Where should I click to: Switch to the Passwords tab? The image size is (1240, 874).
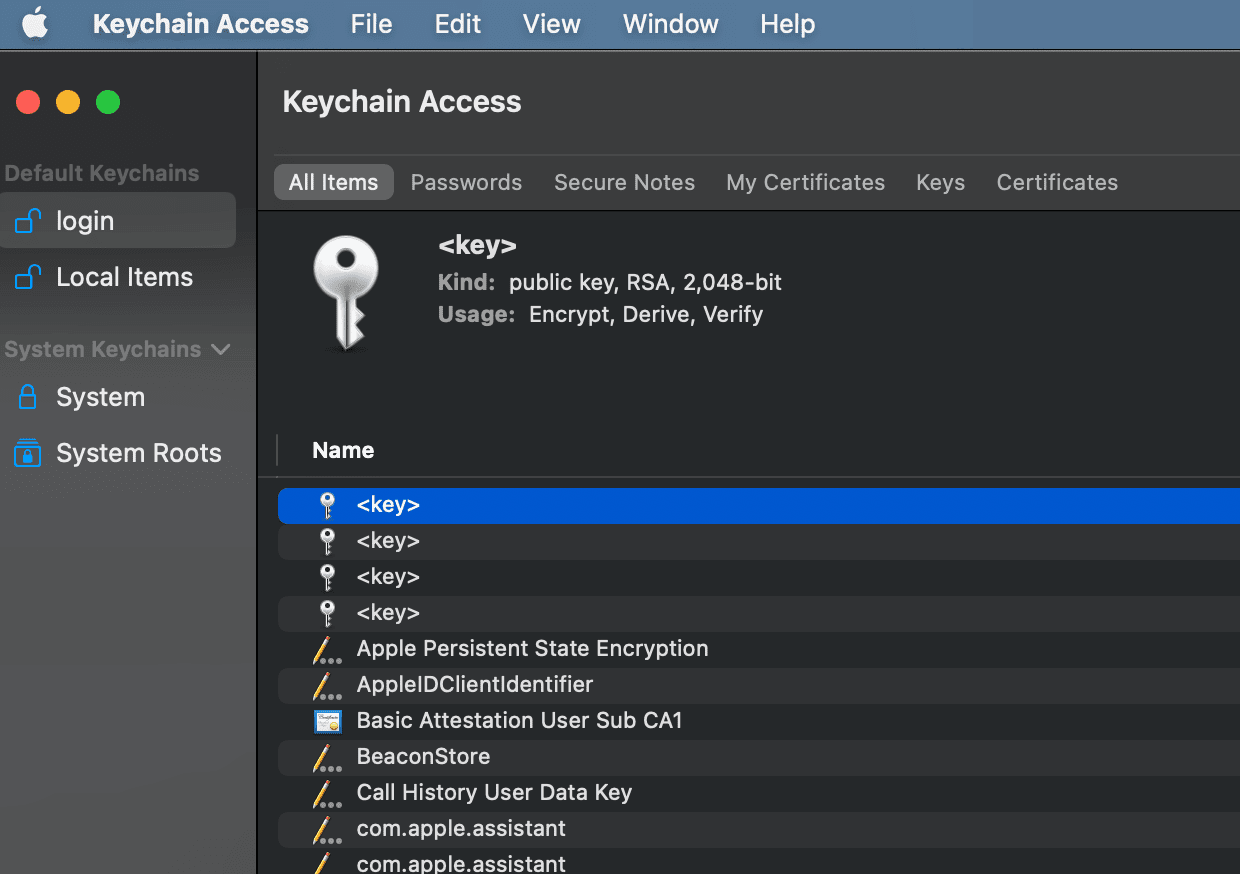click(466, 182)
